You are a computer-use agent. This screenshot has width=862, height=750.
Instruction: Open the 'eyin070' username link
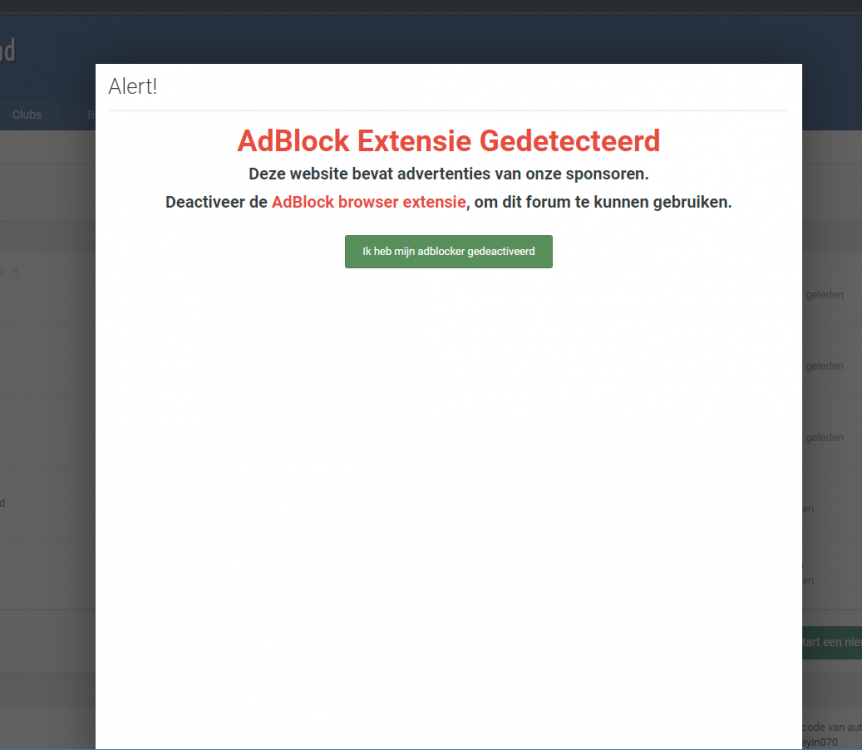click(820, 742)
